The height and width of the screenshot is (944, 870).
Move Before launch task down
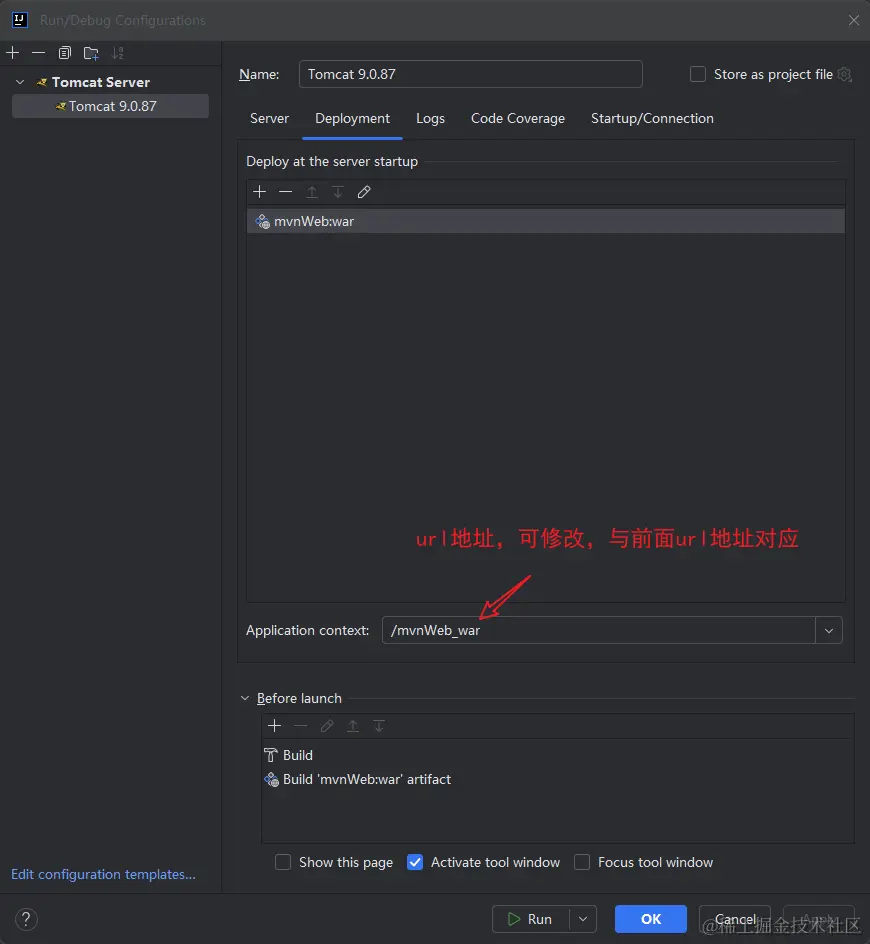click(379, 726)
